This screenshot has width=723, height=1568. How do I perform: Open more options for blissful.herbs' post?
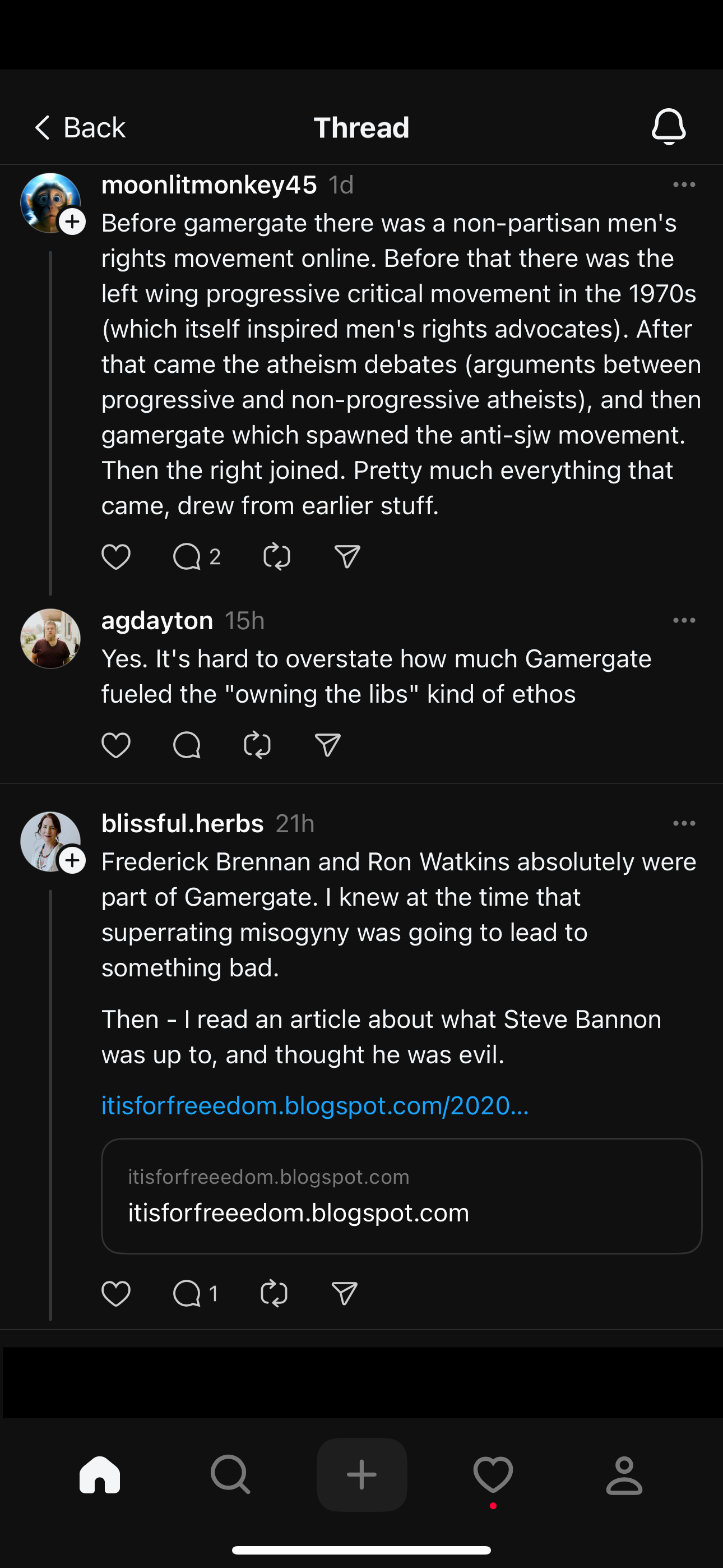coord(684,823)
